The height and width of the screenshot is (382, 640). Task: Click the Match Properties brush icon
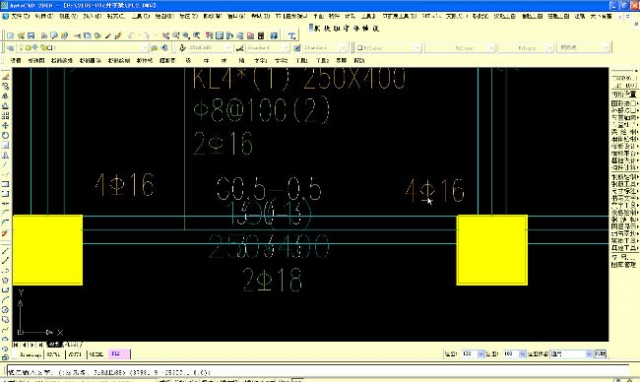tap(118, 36)
